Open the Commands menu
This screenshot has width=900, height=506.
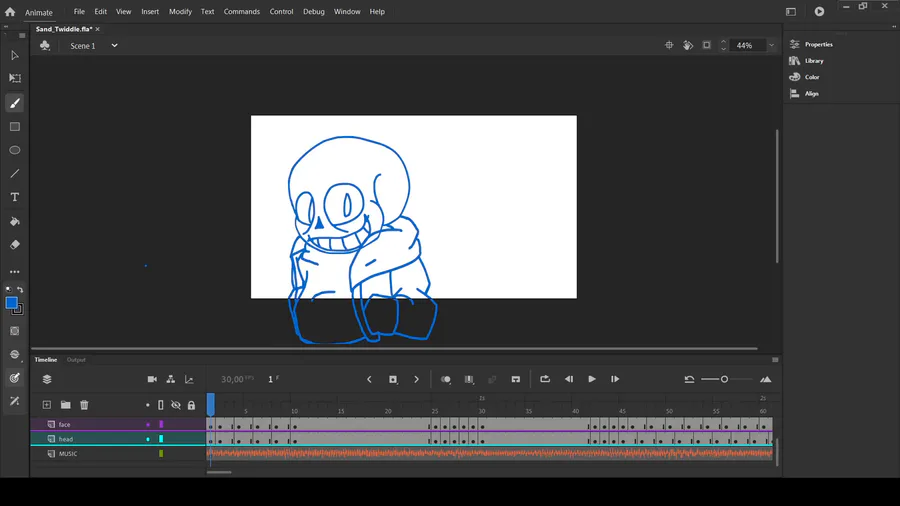[x=242, y=11]
